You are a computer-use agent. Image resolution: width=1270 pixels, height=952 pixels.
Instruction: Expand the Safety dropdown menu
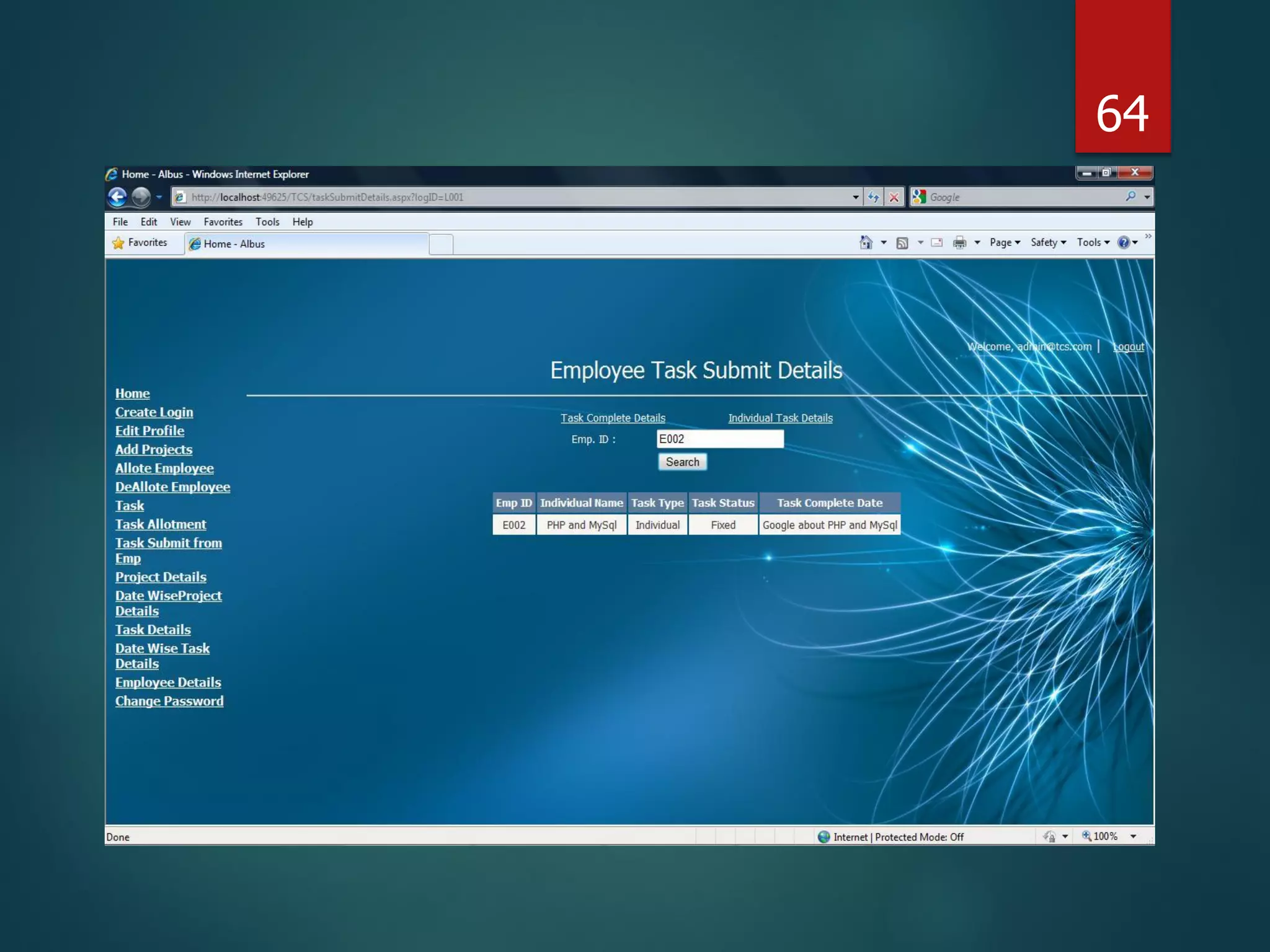pyautogui.click(x=1048, y=242)
